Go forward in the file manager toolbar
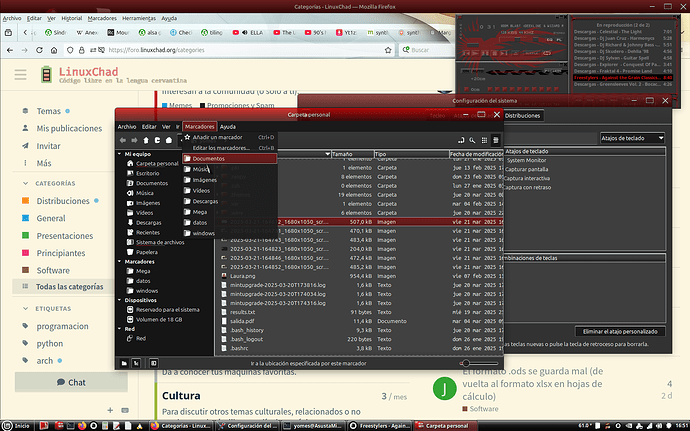 tap(134, 140)
